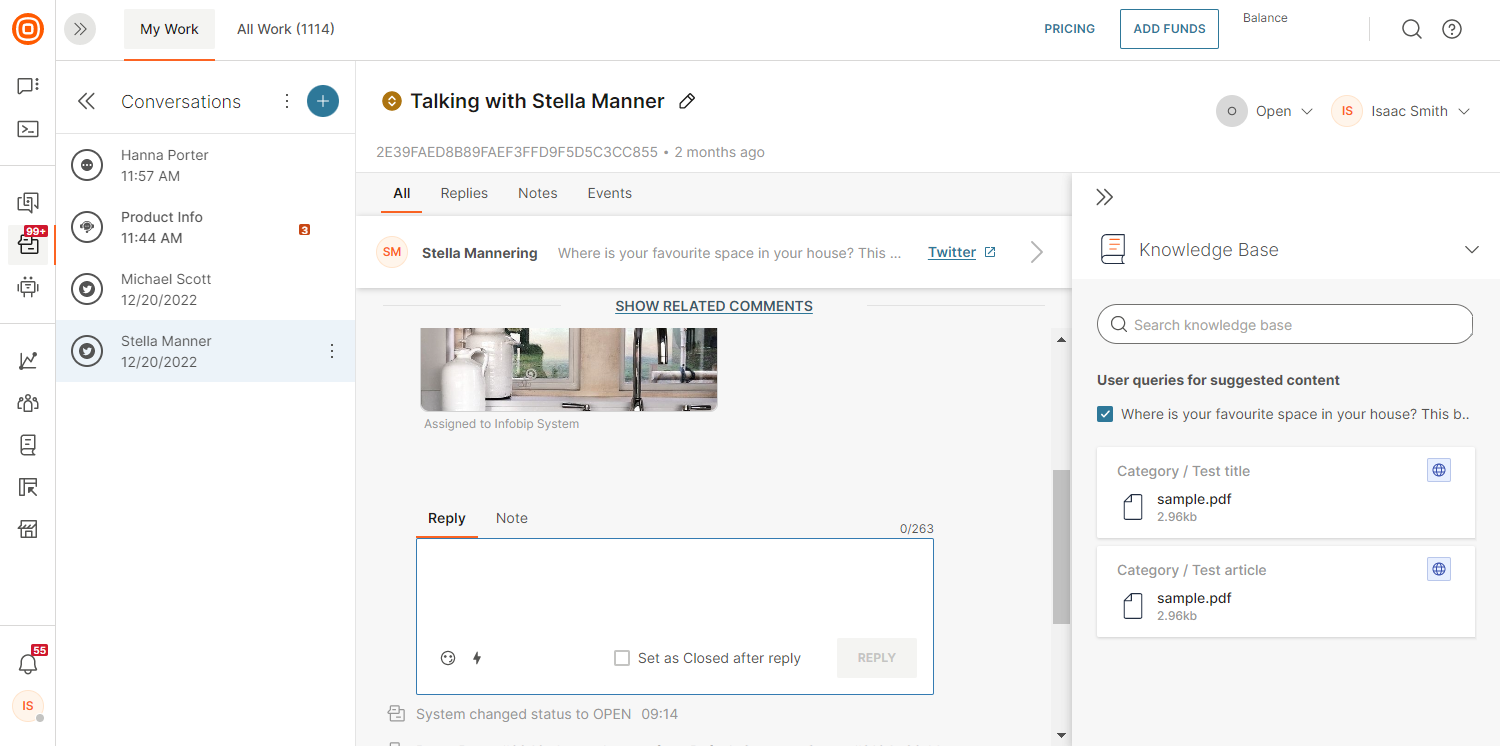The height and width of the screenshot is (746, 1500).
Task: Collapse the Knowledge Base panel chevron
Action: [1471, 250]
